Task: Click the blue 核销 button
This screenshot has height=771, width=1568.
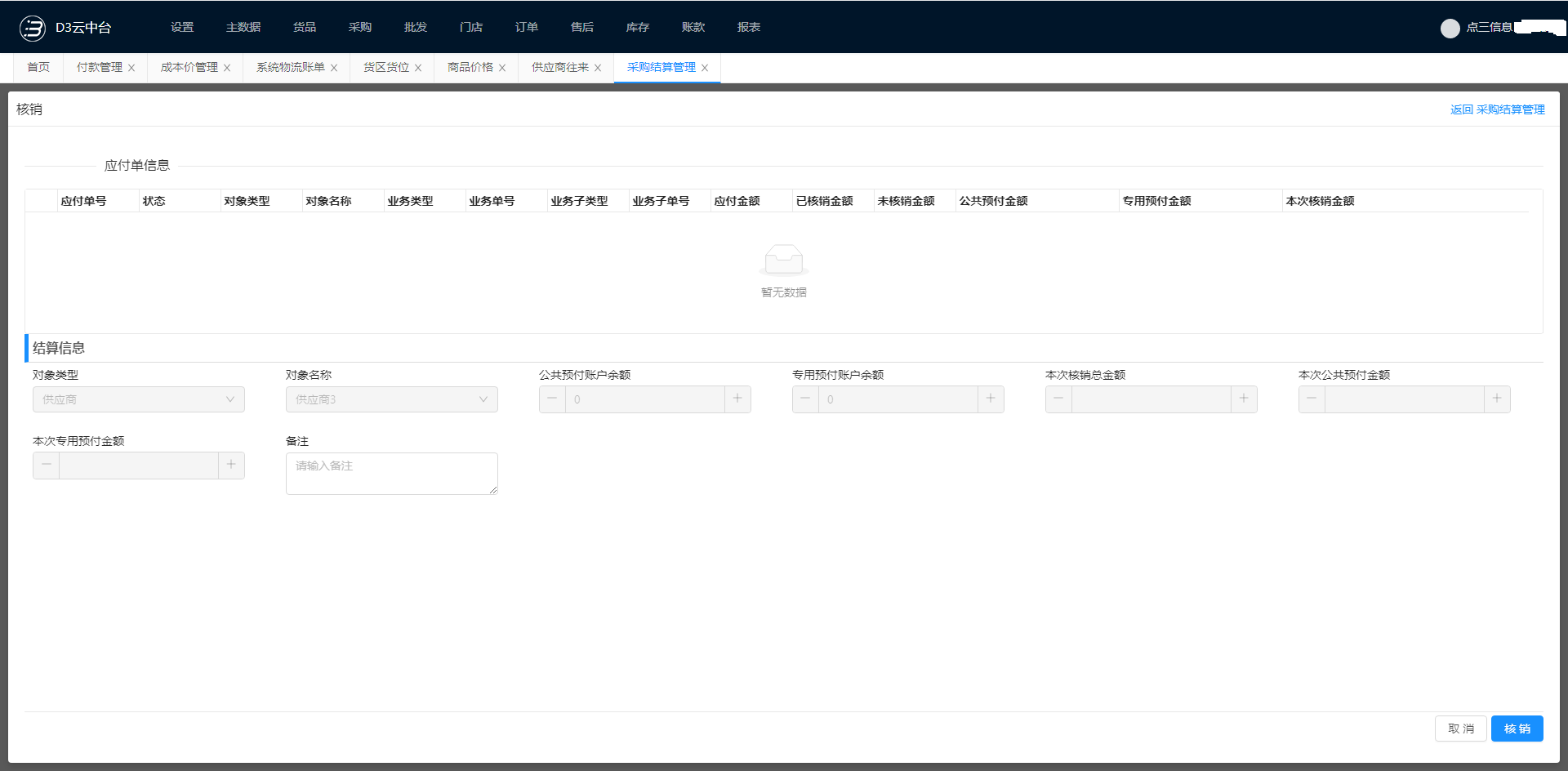Action: coord(1517,729)
